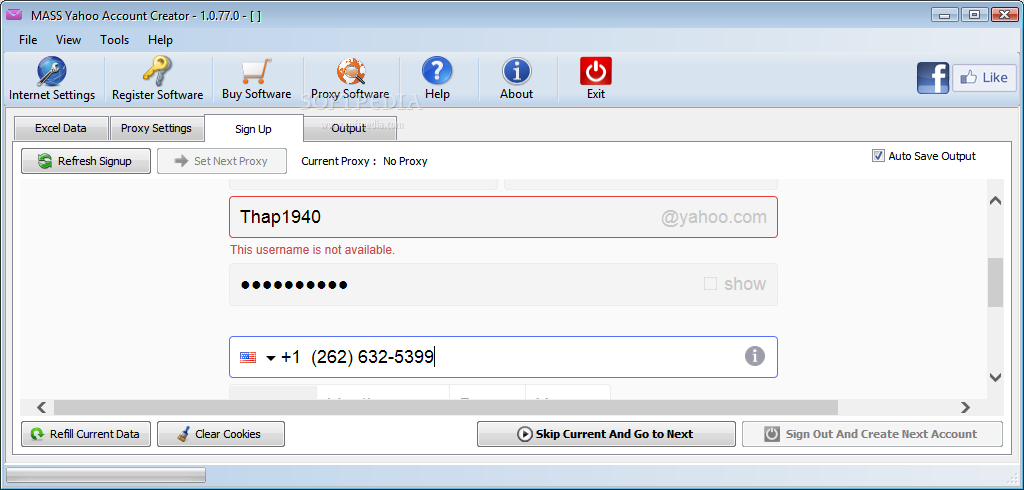Click 'This username is not available.' message
The image size is (1024, 490).
tap(312, 250)
